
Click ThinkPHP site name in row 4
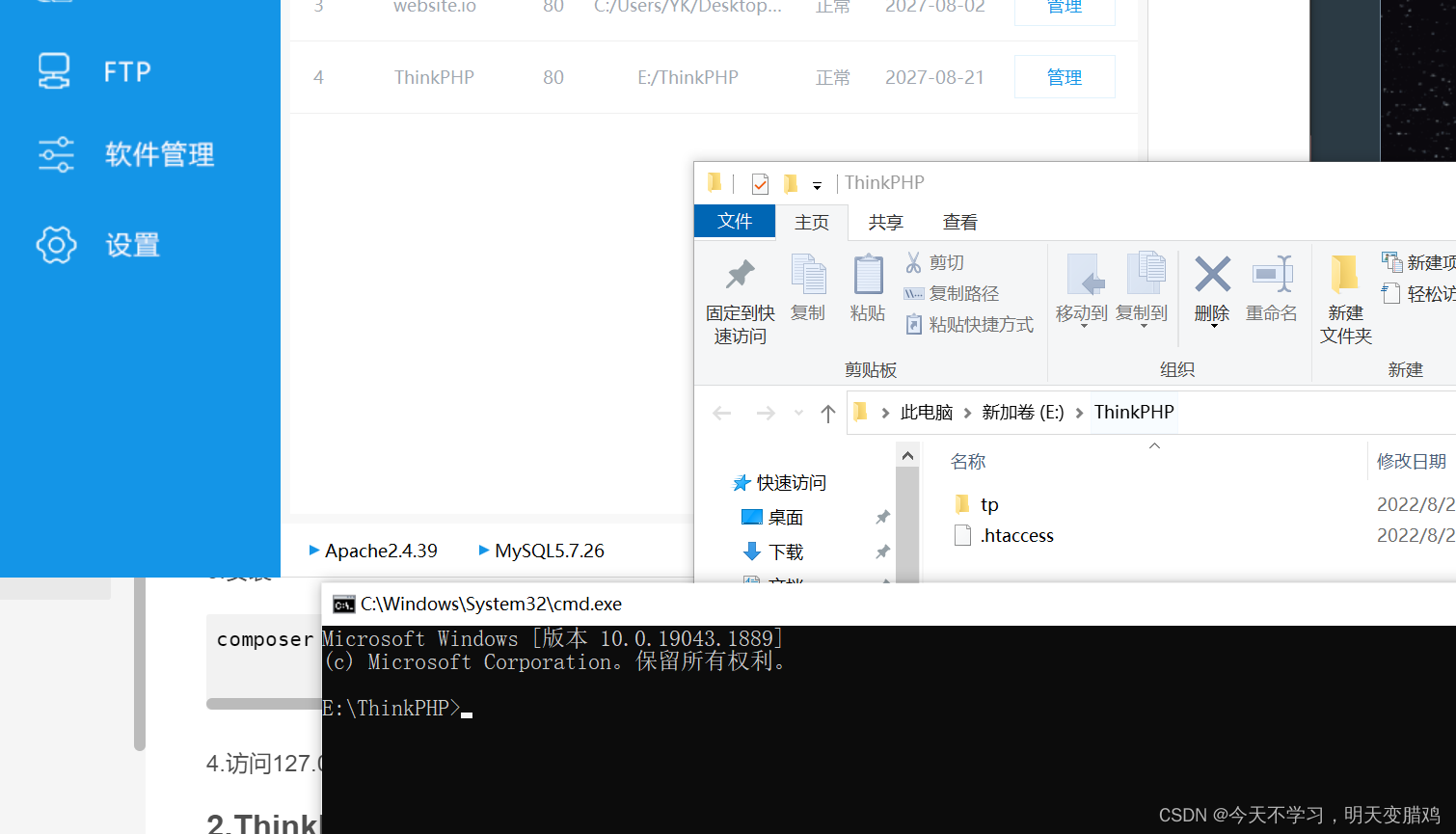click(434, 77)
